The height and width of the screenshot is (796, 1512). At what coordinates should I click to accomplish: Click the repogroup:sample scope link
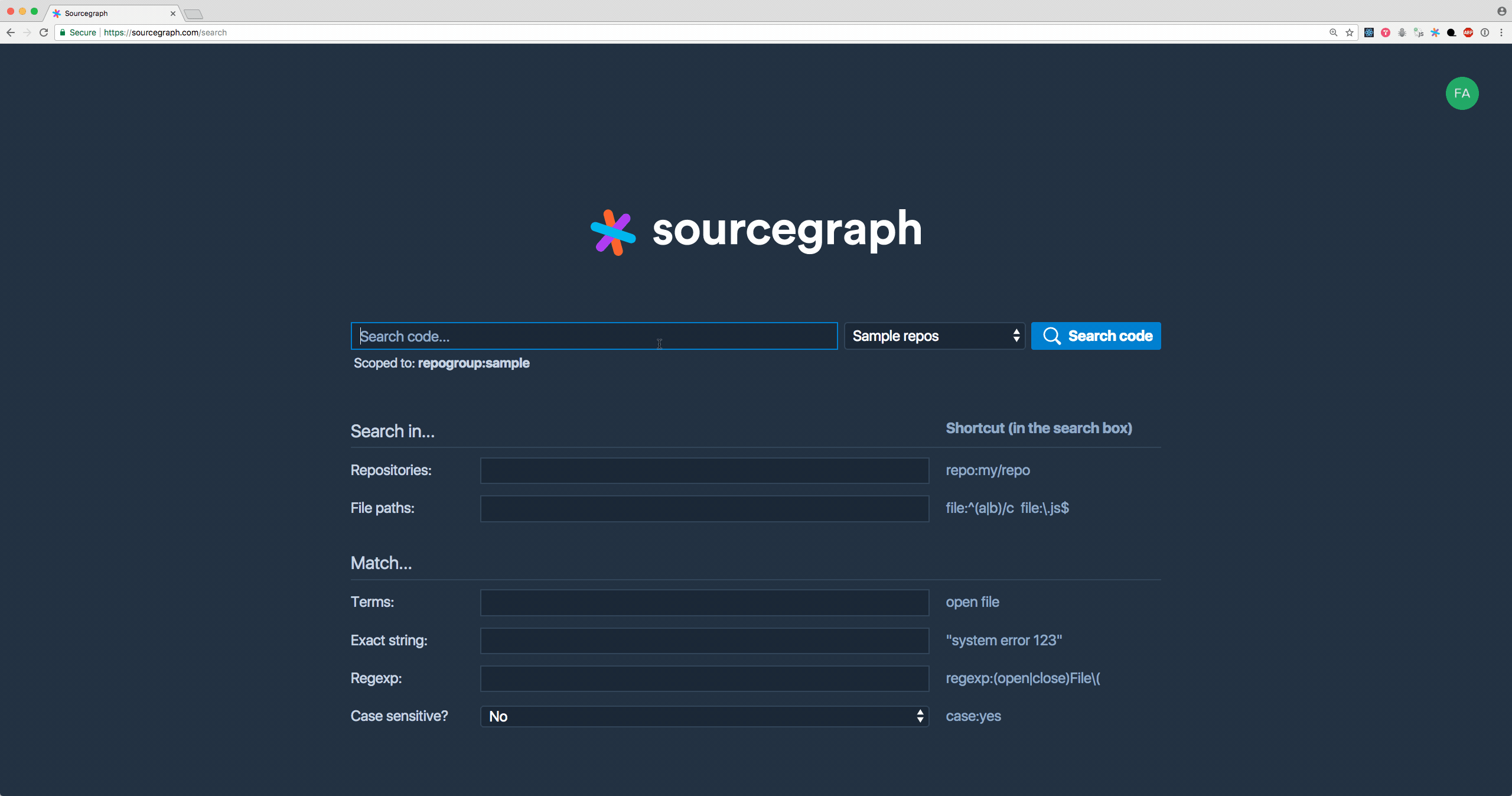473,363
